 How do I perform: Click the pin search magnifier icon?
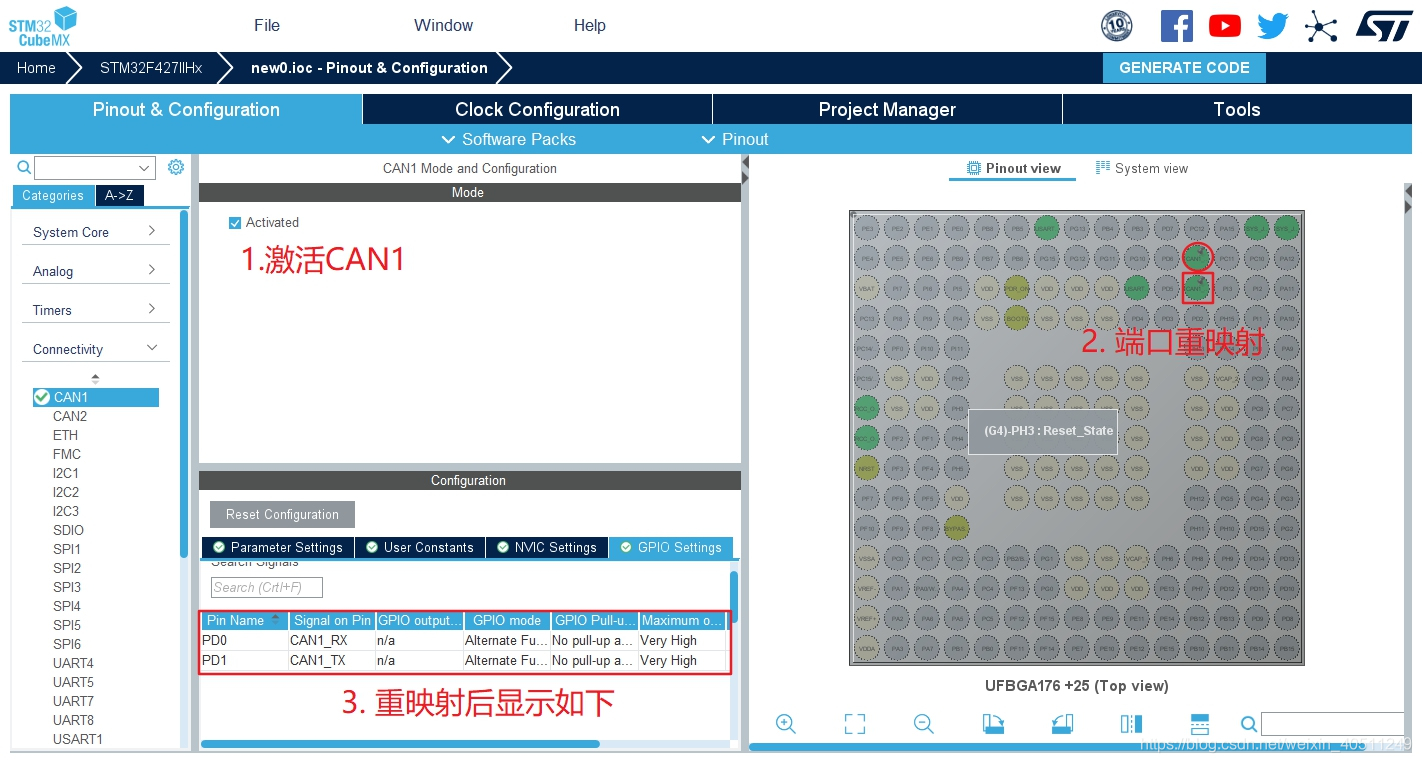(1249, 724)
